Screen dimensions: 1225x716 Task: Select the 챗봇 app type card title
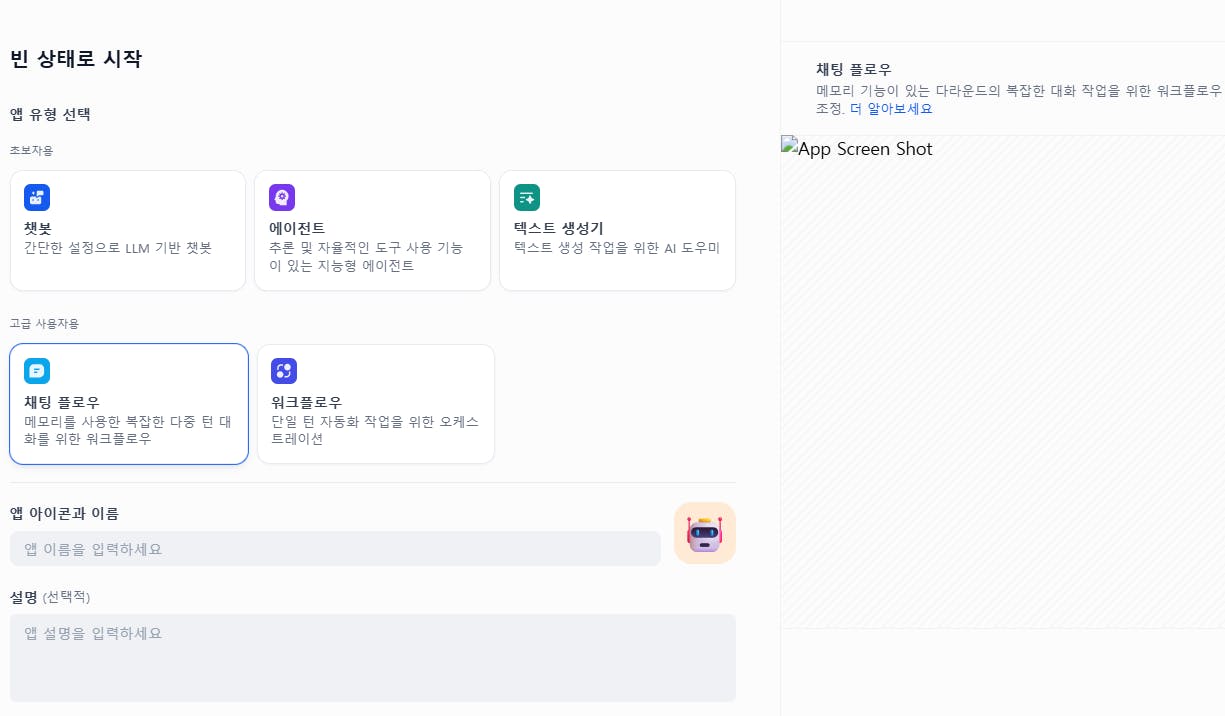click(38, 228)
